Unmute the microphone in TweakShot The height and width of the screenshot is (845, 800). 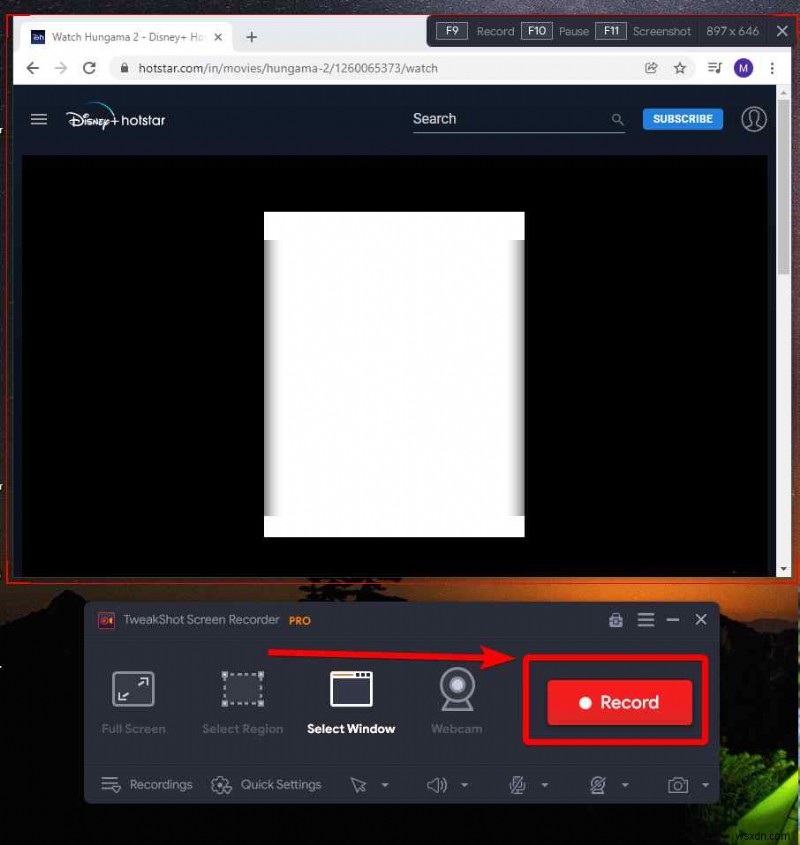[x=519, y=785]
